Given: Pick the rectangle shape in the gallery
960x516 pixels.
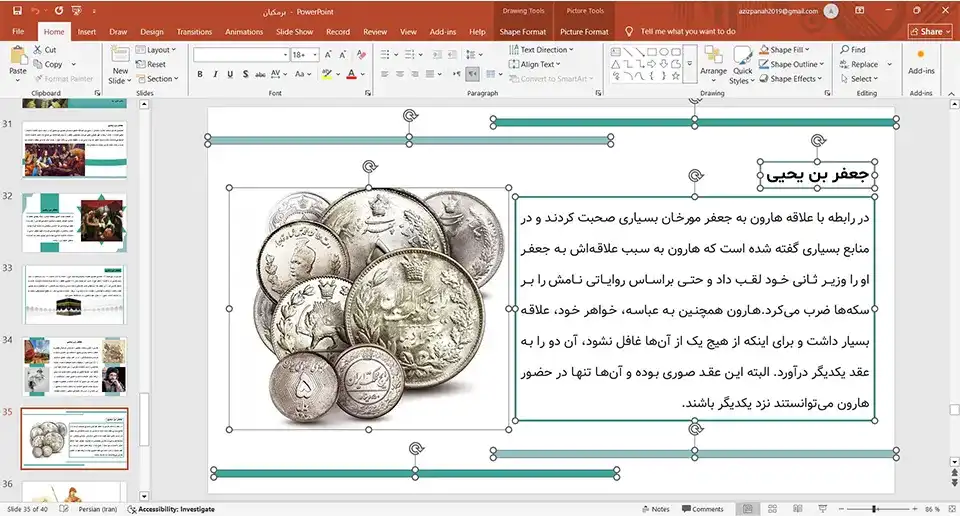Looking at the screenshot, I should (x=651, y=52).
